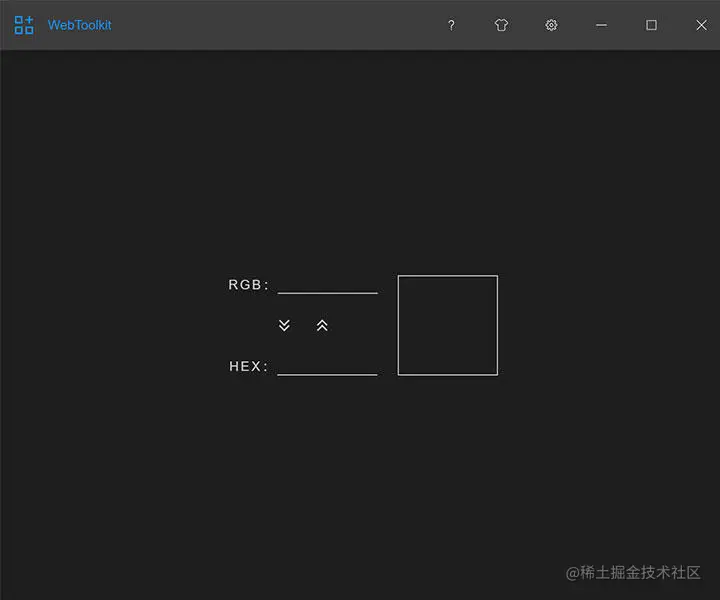Image resolution: width=720 pixels, height=600 pixels.
Task: Focus the RGB input field
Action: point(328,285)
